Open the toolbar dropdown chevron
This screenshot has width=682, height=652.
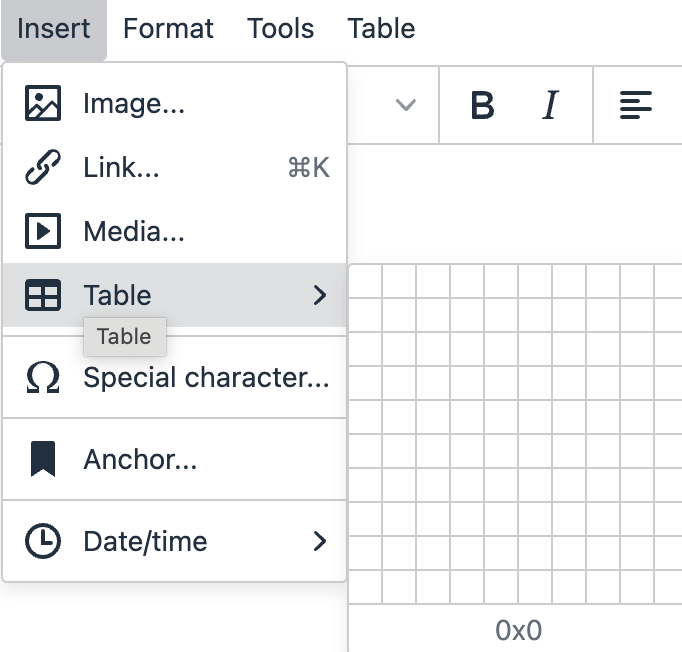pyautogui.click(x=405, y=105)
